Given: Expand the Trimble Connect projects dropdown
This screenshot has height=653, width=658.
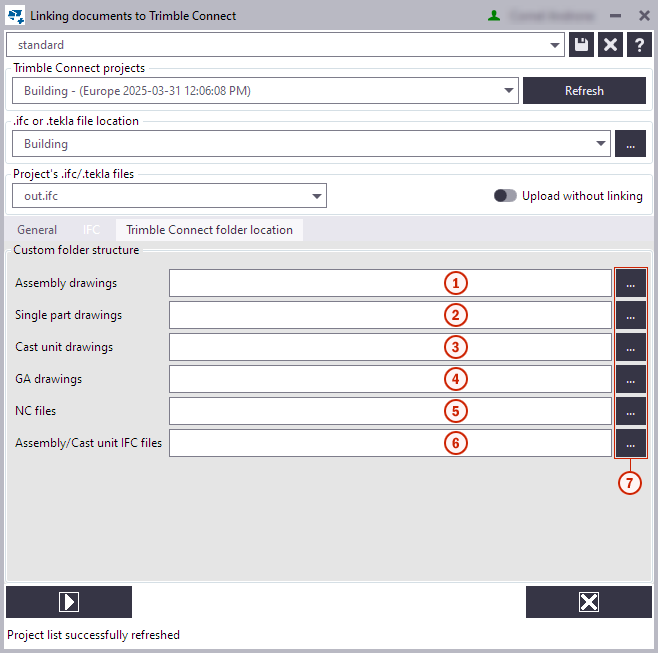Looking at the screenshot, I should pos(509,90).
